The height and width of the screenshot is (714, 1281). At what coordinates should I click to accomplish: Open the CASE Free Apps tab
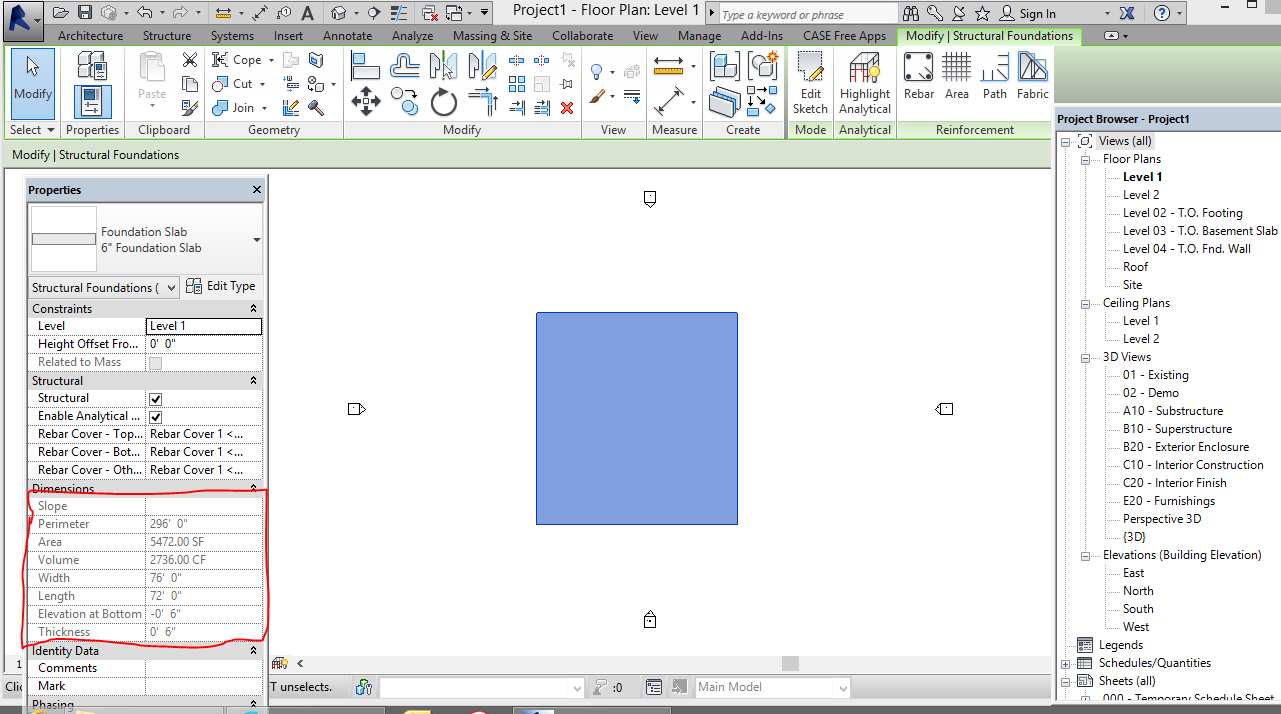tap(844, 35)
